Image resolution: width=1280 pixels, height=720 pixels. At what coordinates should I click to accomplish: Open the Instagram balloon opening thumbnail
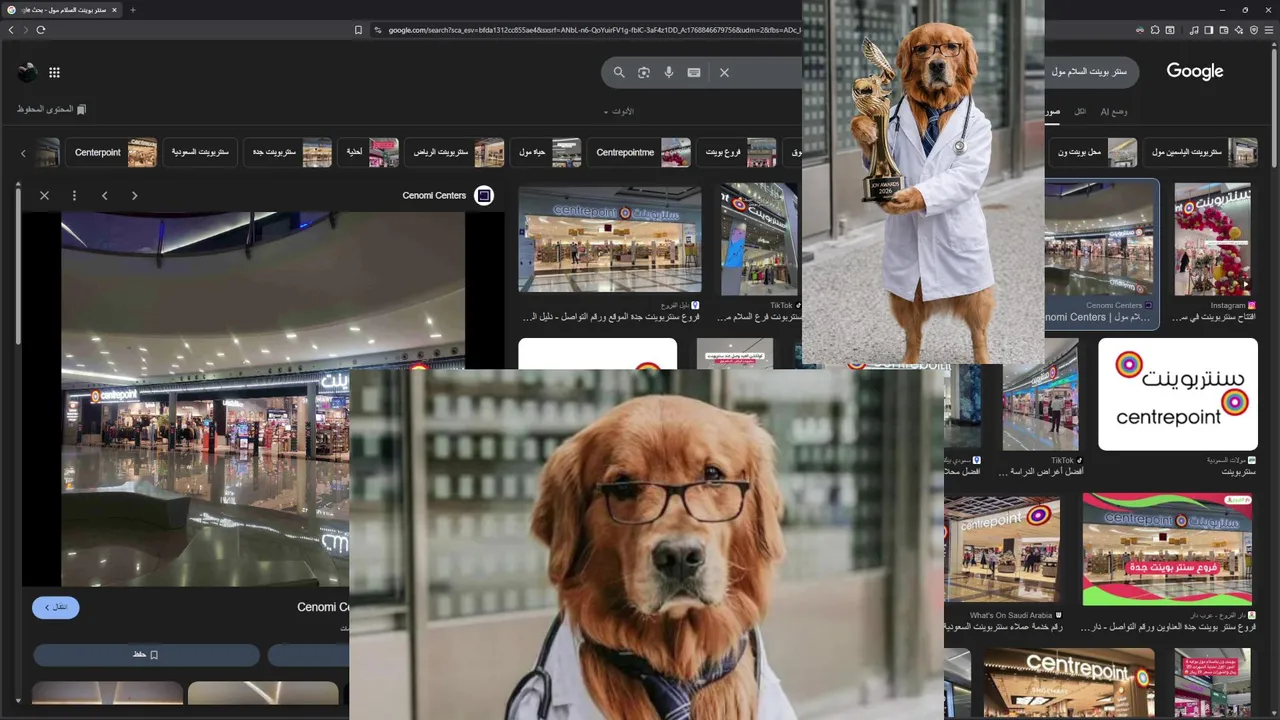pyautogui.click(x=1213, y=238)
